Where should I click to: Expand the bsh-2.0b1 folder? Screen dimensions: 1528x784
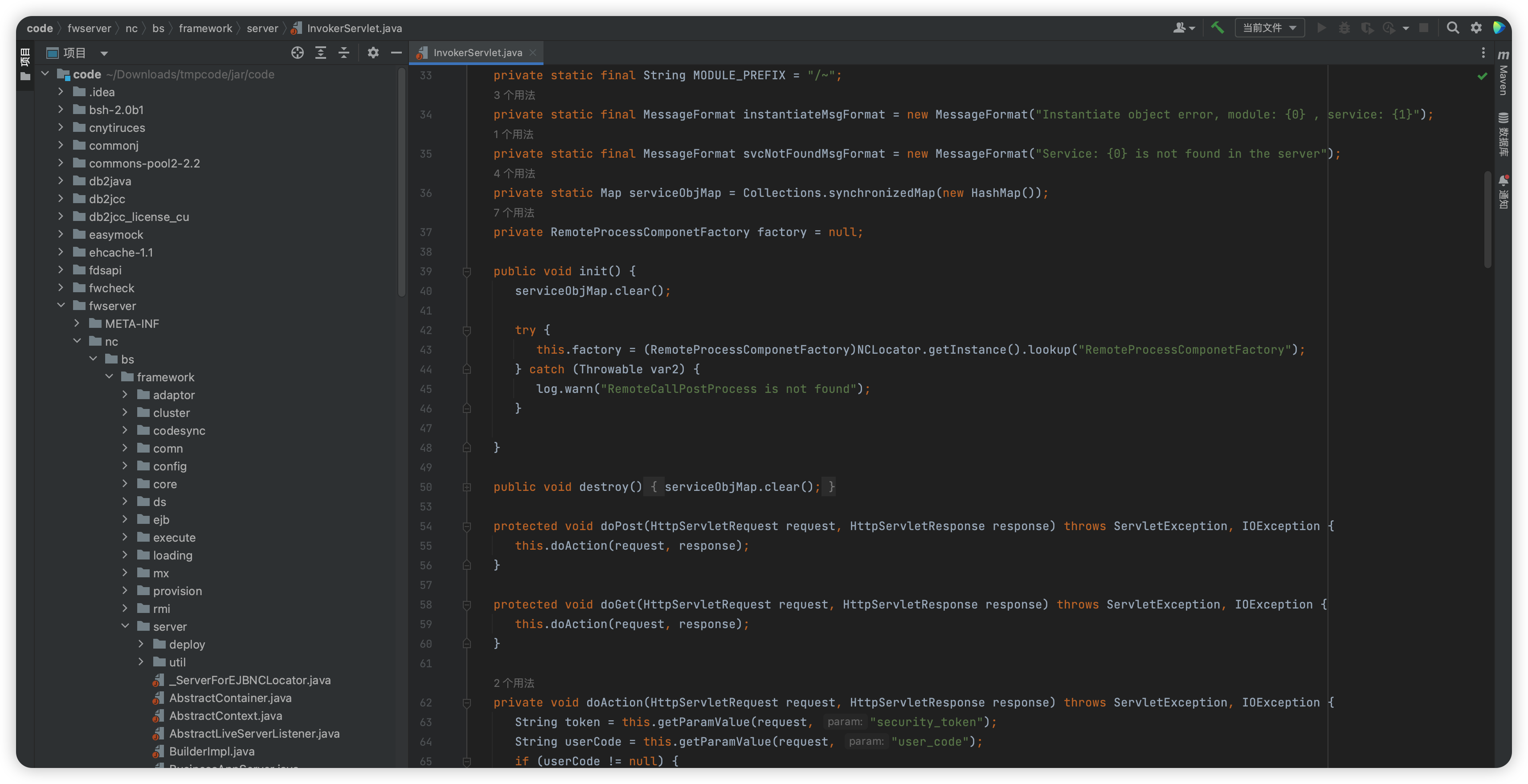pyautogui.click(x=61, y=110)
